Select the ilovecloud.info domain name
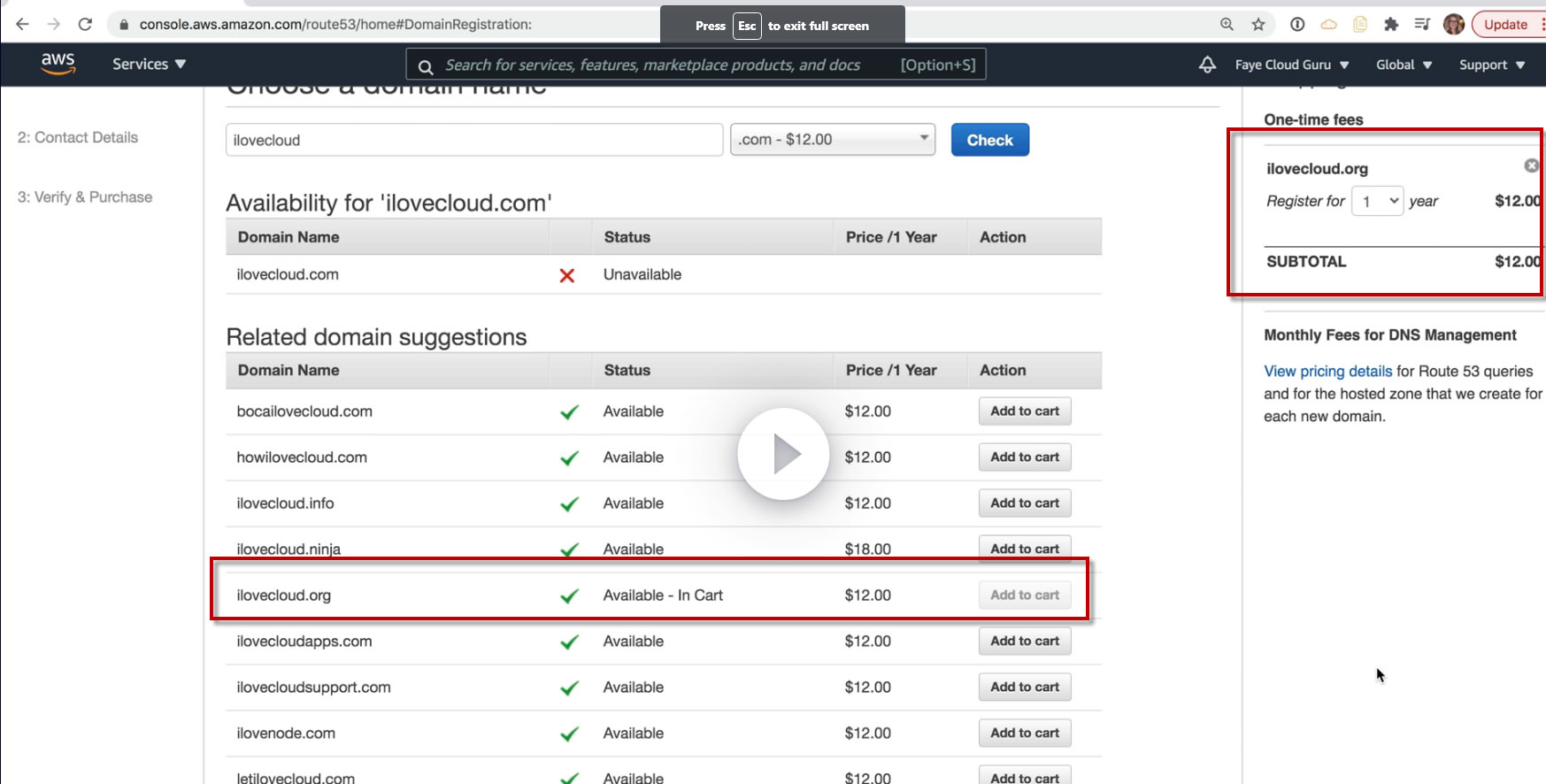1546x784 pixels. tap(285, 503)
